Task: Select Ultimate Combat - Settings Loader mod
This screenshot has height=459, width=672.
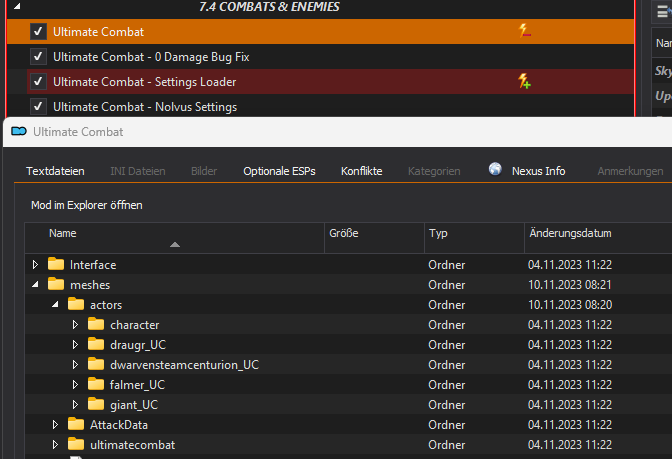Action: [144, 81]
